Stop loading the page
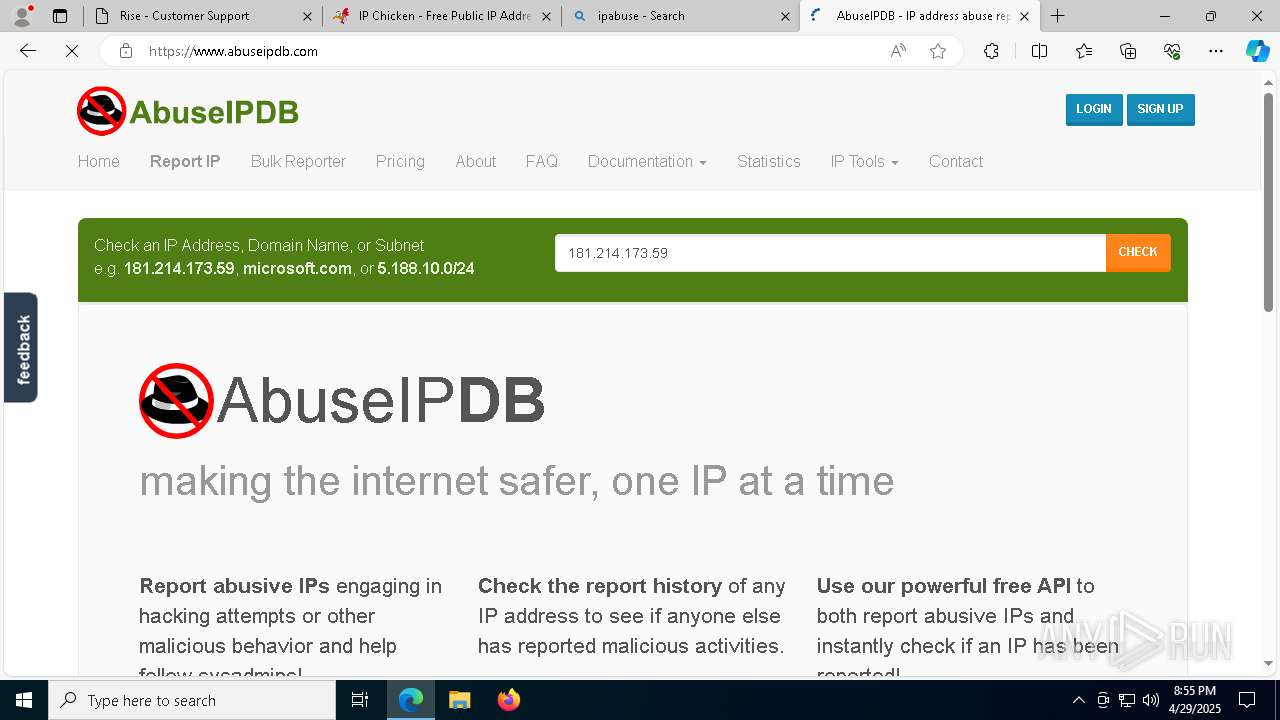1280x720 pixels. pos(72,51)
